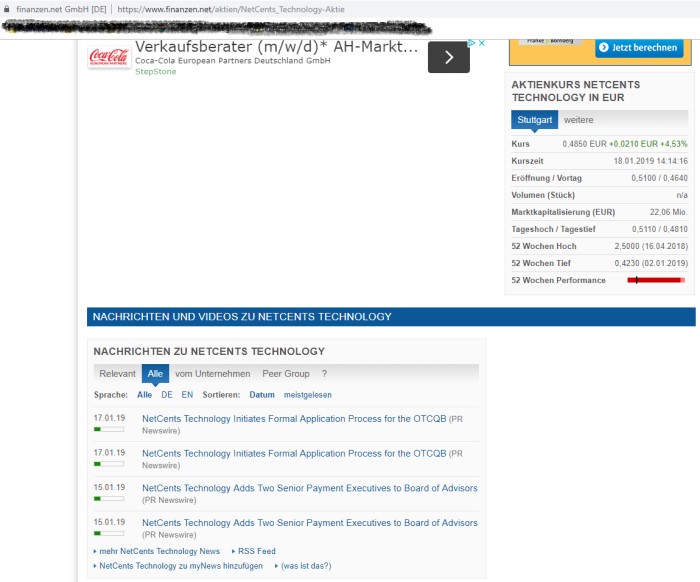Click the 52 Wochen Hoch 2,5000 value
The width and height of the screenshot is (700, 582).
pyautogui.click(x=651, y=246)
